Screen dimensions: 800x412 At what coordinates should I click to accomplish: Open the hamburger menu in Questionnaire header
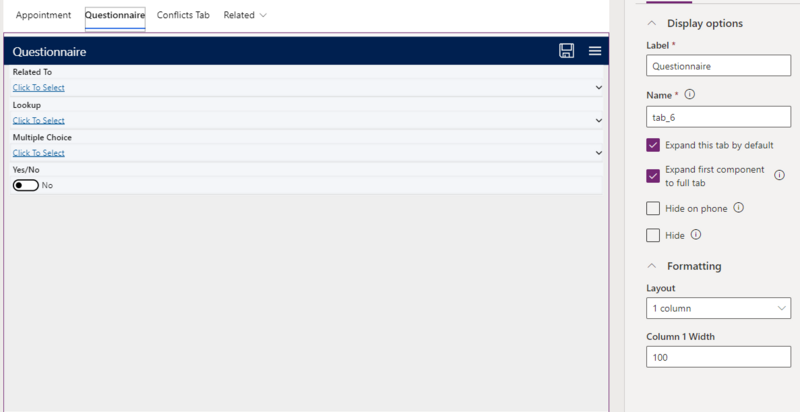pos(595,51)
